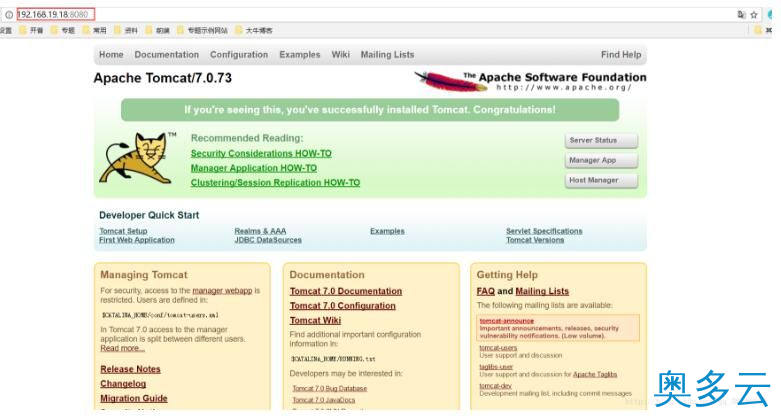
Task: Open the Apache Taglibs link
Action: (595, 374)
